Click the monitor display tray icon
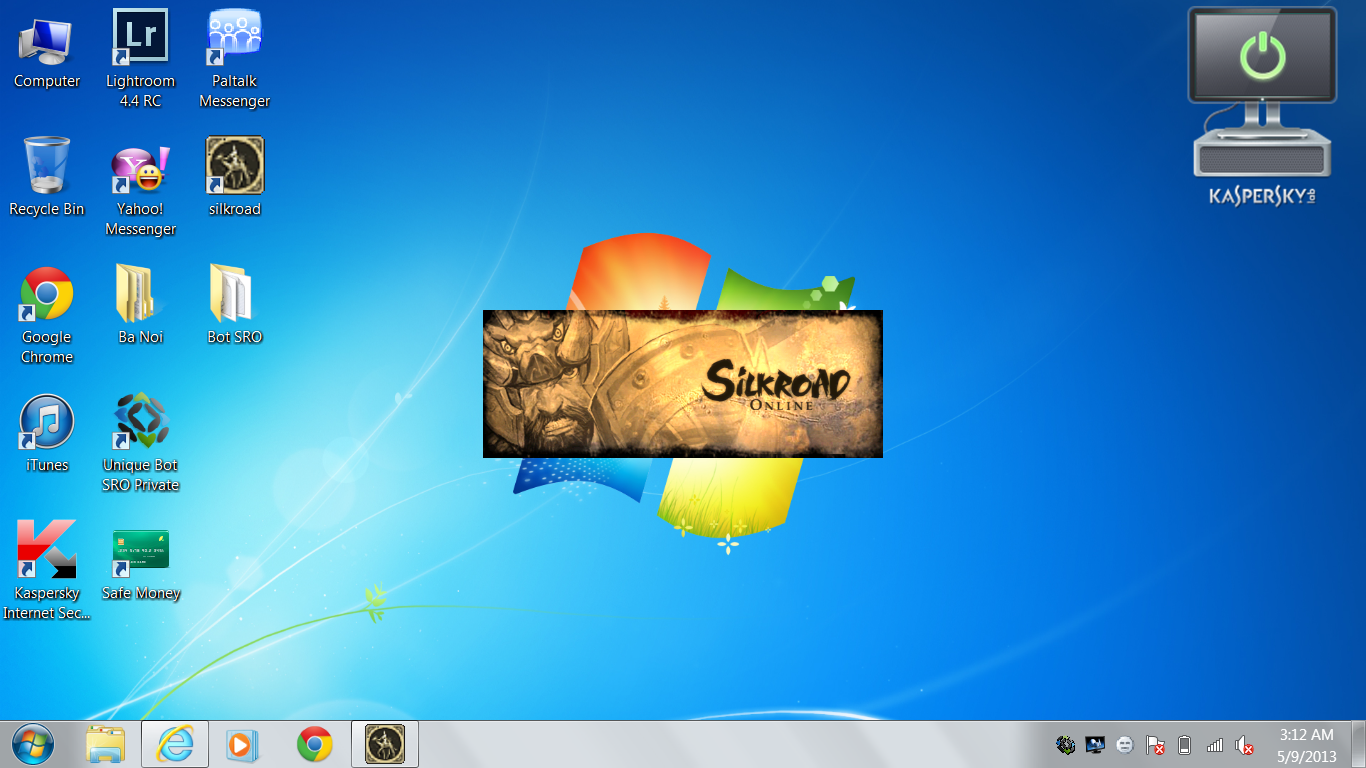This screenshot has width=1366, height=768. [1095, 745]
